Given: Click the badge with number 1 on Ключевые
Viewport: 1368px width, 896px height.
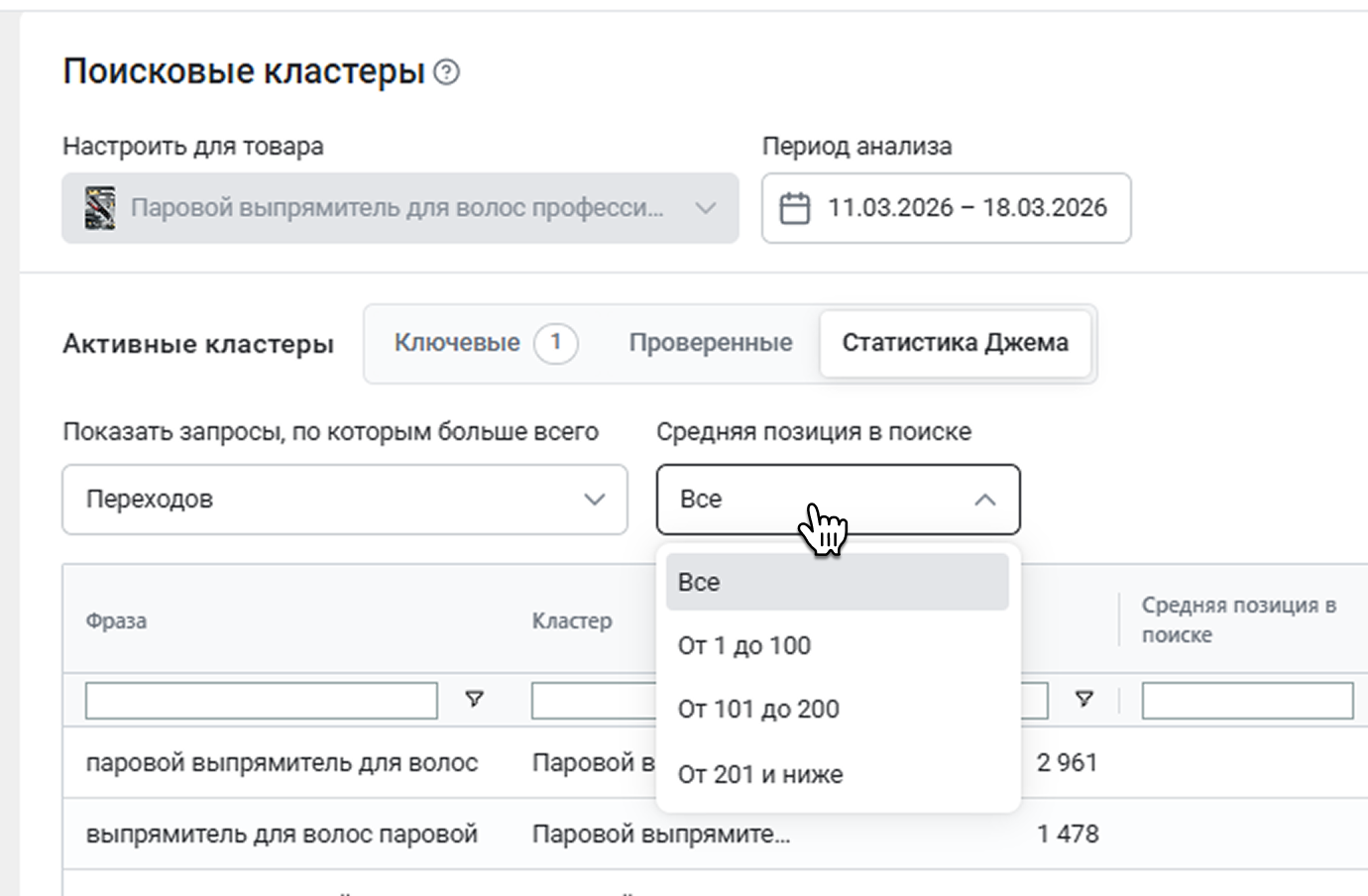Looking at the screenshot, I should [555, 343].
